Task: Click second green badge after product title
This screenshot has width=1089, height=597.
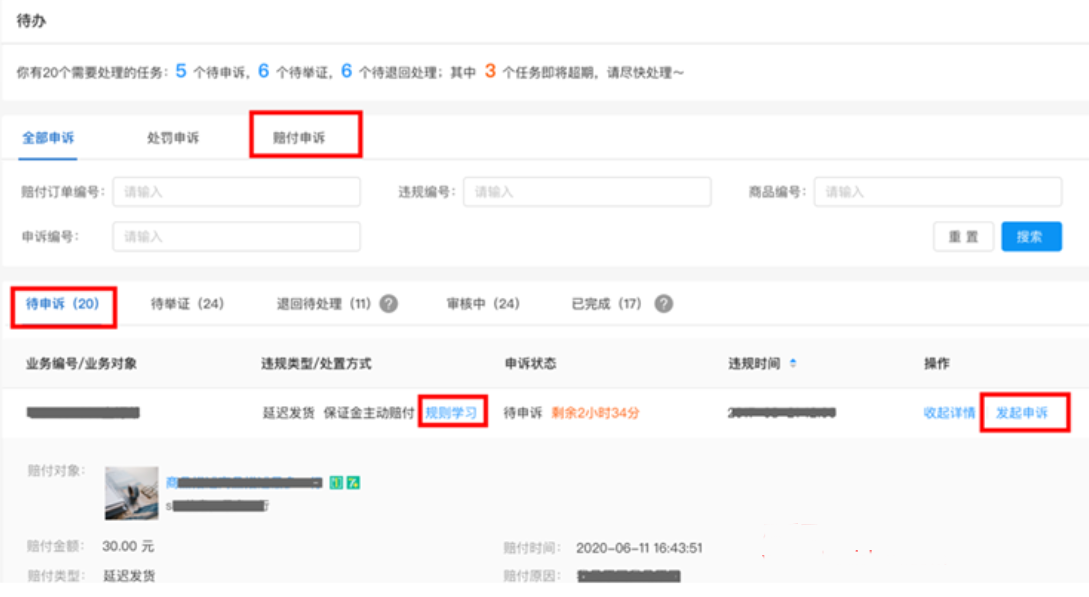Action: click(x=353, y=483)
